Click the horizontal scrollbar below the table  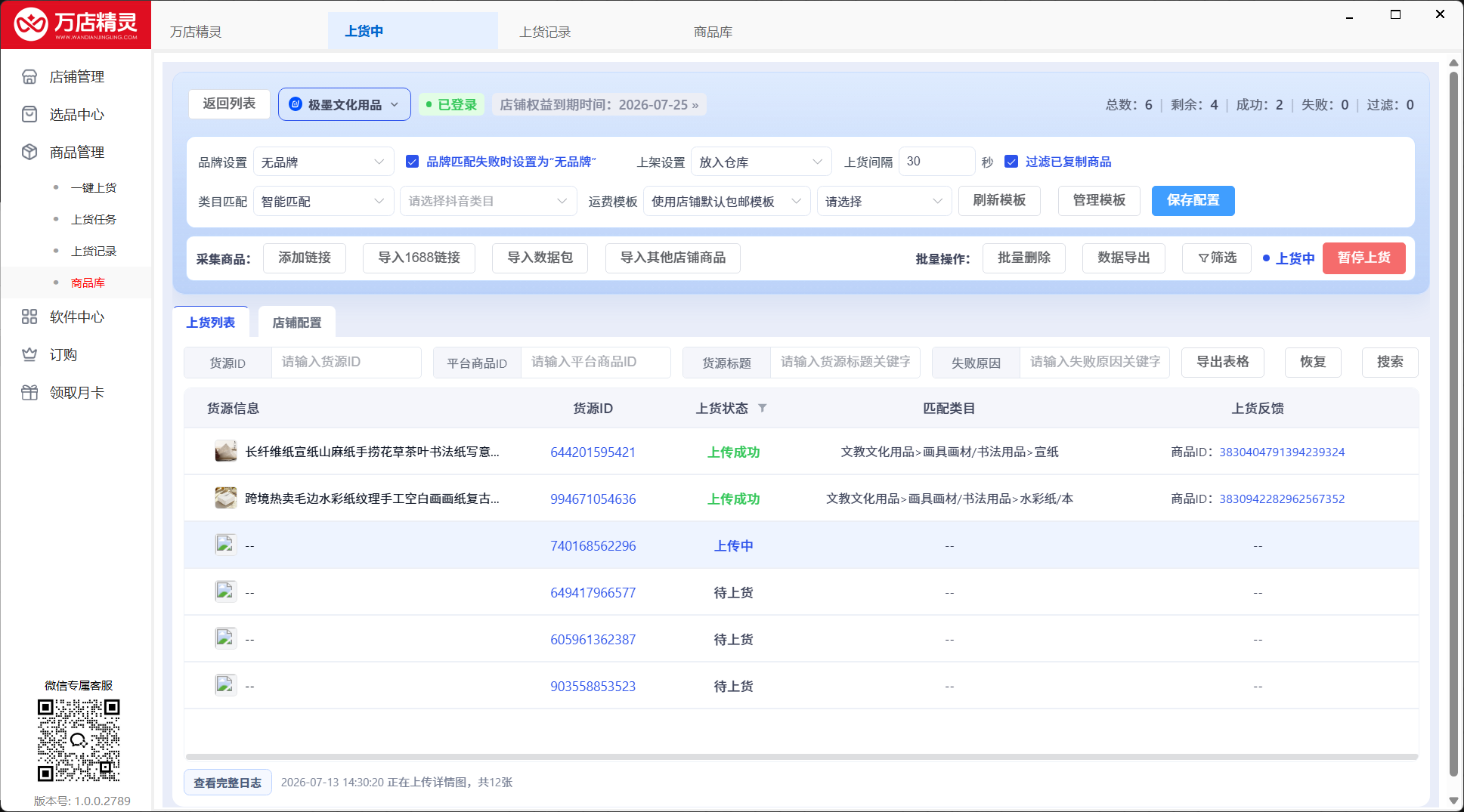pos(801,757)
